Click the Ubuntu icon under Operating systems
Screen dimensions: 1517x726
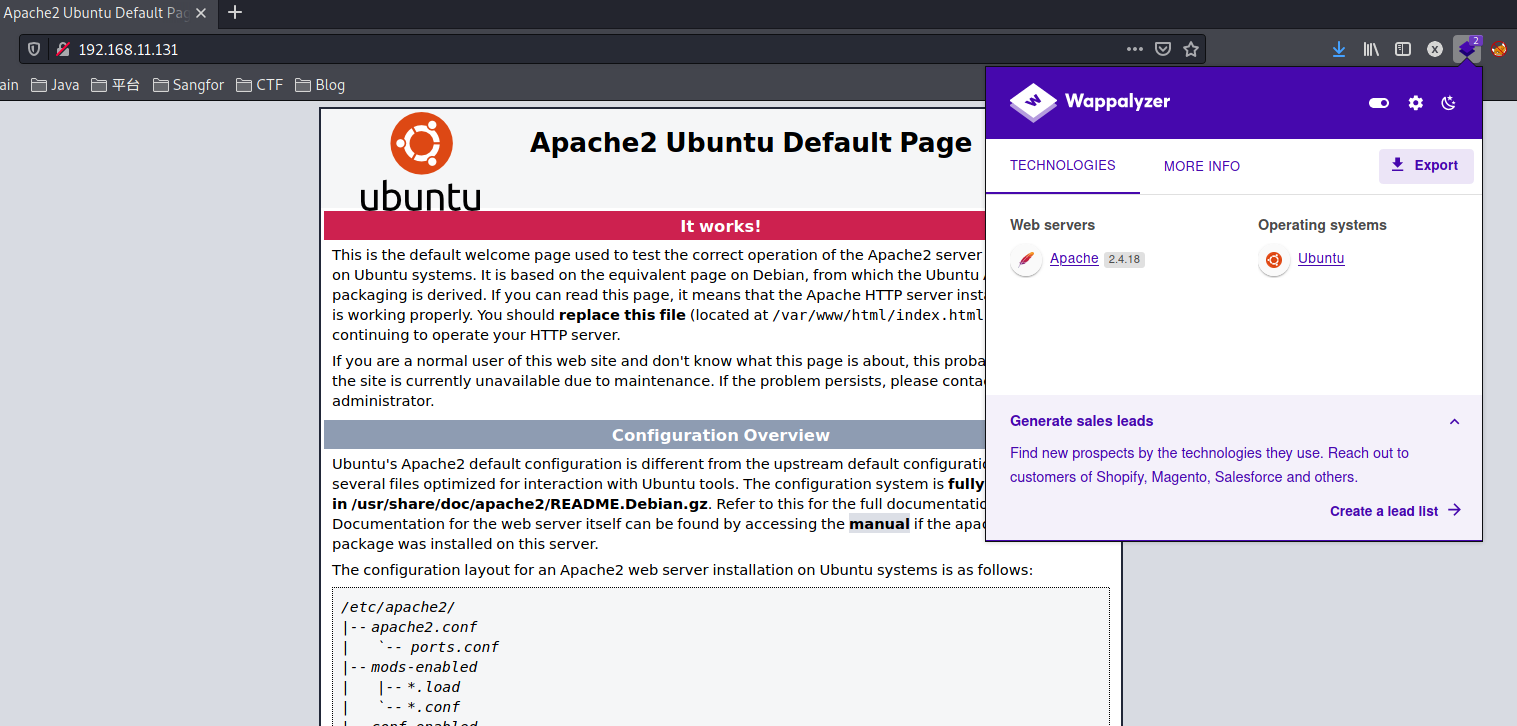pos(1274,260)
